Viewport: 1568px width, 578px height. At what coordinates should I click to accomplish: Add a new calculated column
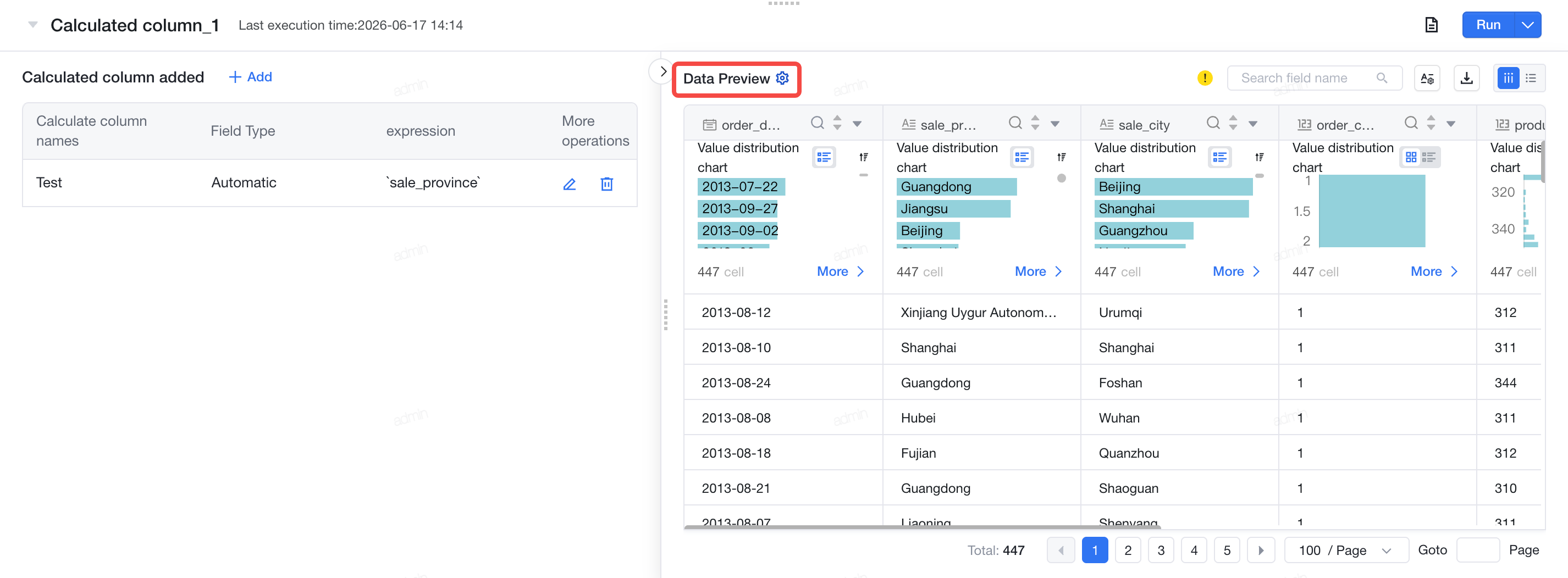250,77
